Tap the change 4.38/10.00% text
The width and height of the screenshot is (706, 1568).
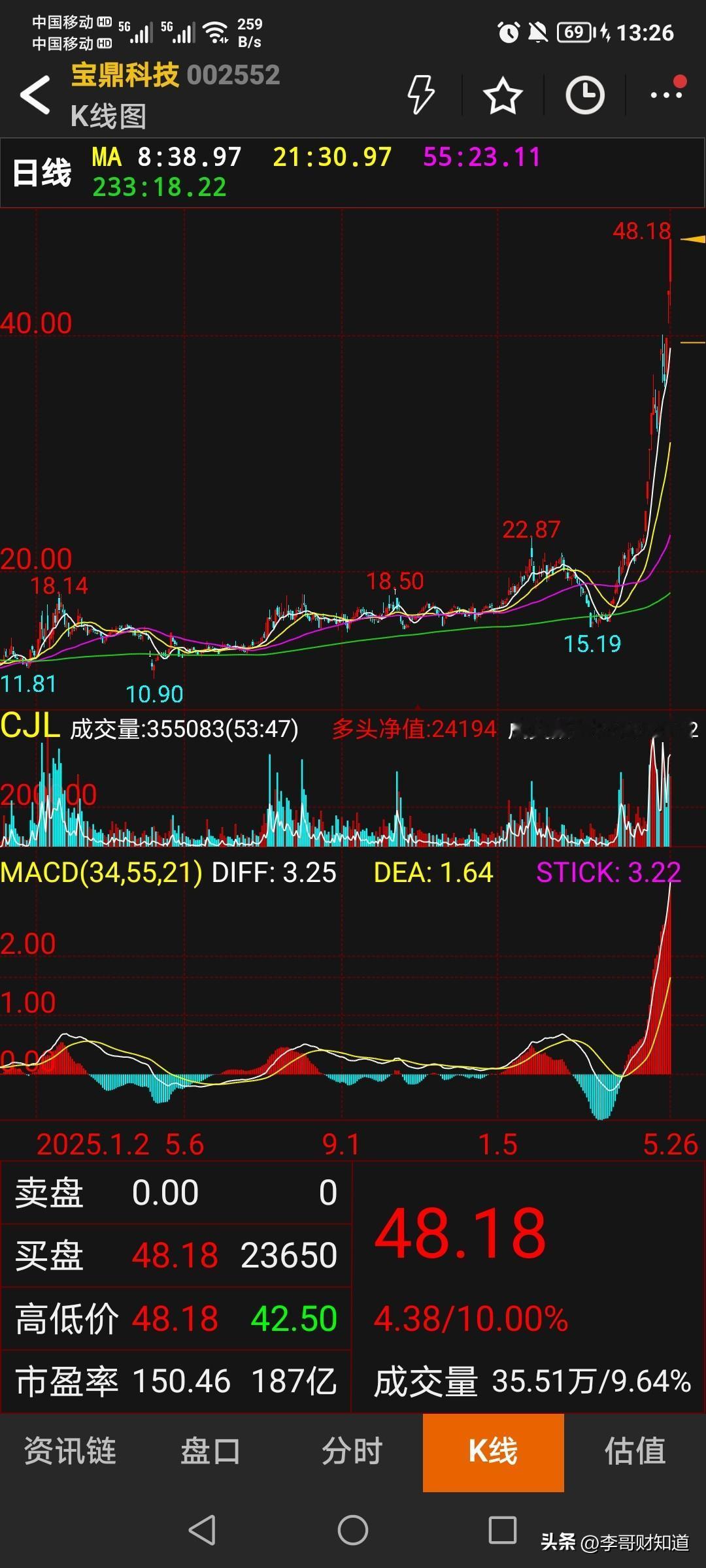(471, 1318)
